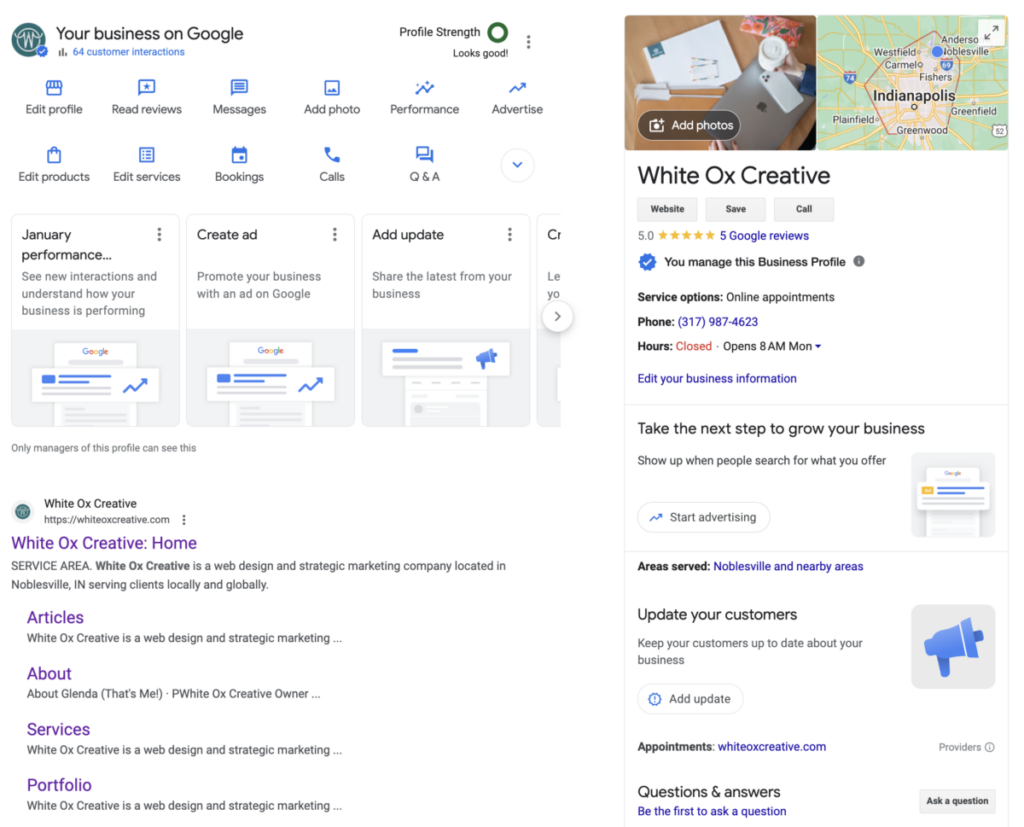
Task: Open White Ox Creative: Home result title
Action: pyautogui.click(x=104, y=543)
